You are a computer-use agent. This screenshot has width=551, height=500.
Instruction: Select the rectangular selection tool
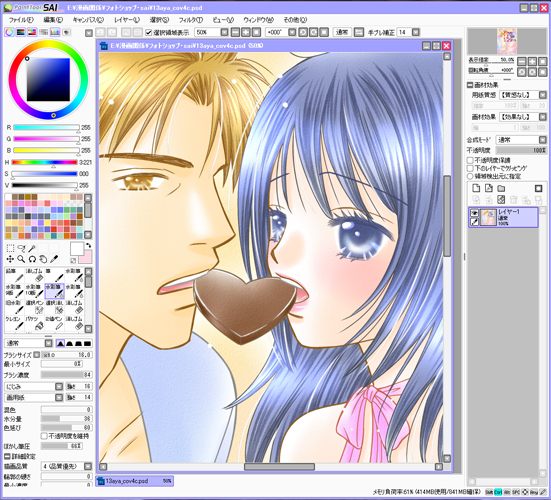11,248
